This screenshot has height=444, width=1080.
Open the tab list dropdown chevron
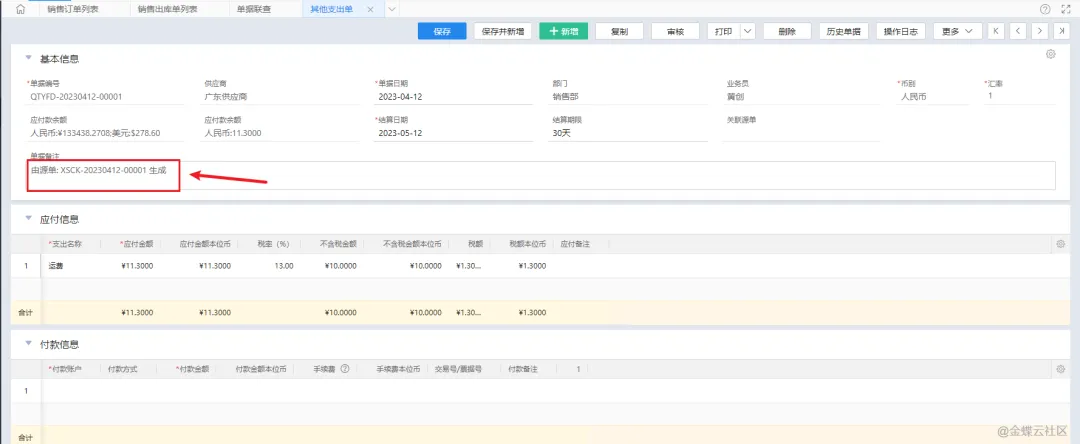coord(391,10)
